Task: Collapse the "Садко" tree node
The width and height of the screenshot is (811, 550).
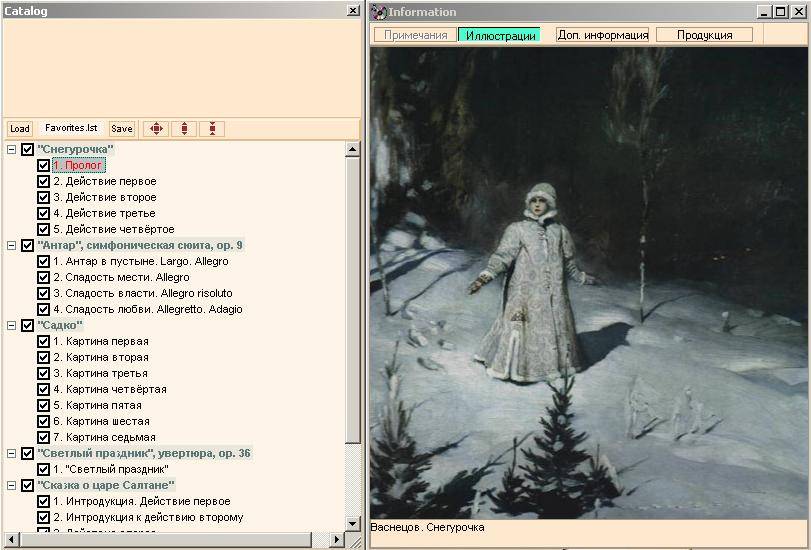Action: [x=11, y=325]
